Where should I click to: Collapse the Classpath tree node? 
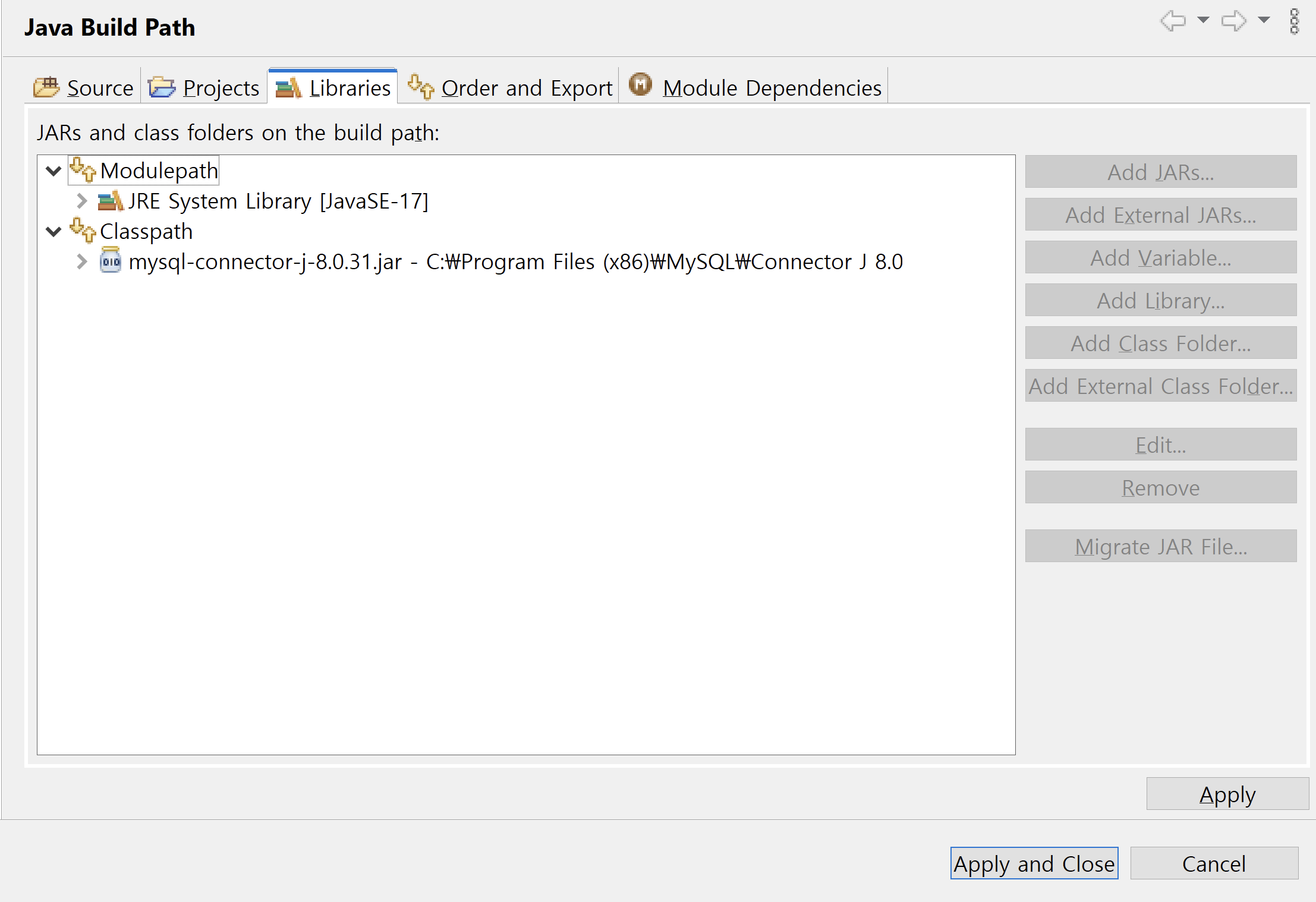(53, 232)
